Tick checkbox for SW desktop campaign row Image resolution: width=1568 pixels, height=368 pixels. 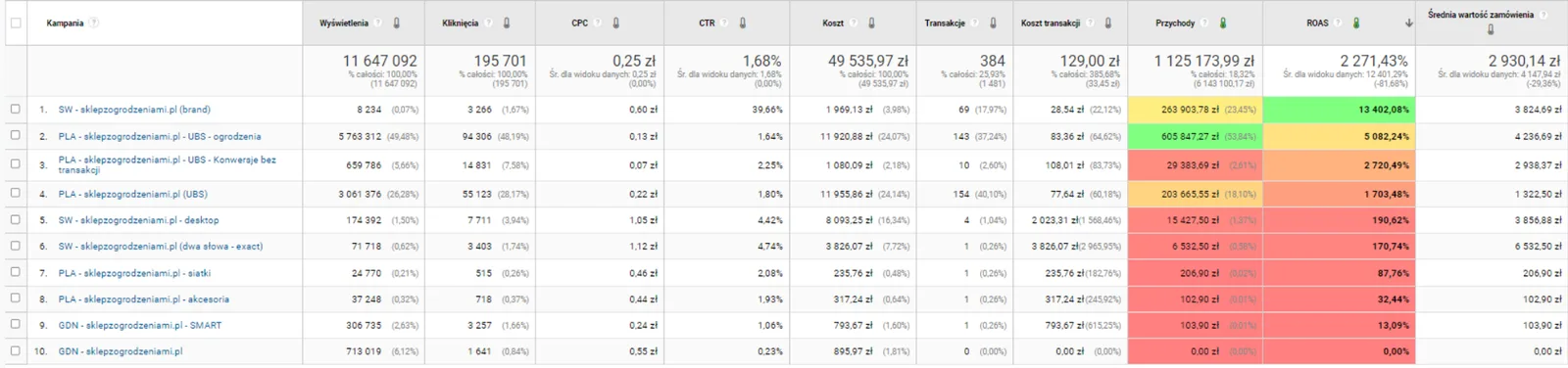pos(15,219)
